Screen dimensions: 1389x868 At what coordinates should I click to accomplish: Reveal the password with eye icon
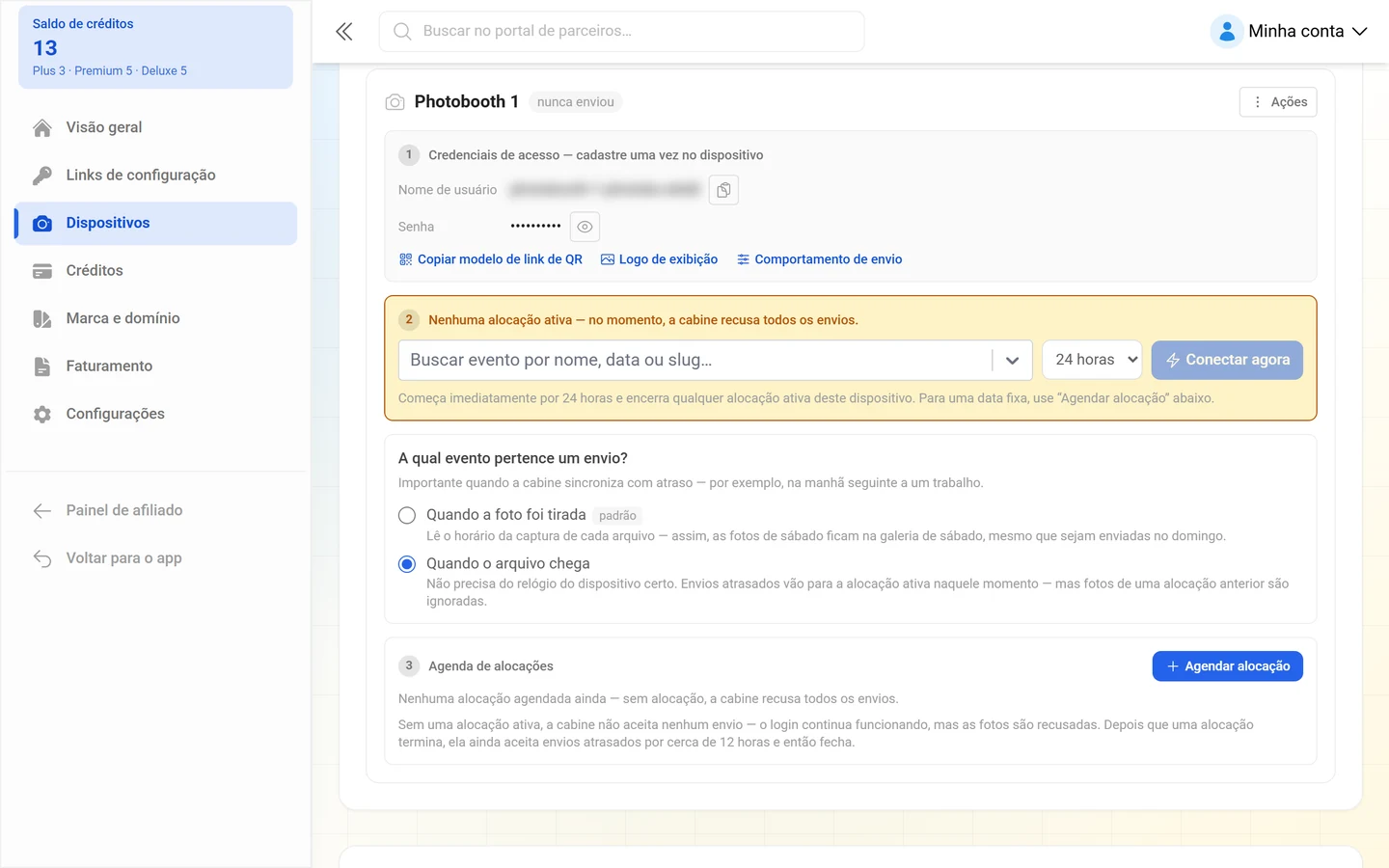click(x=585, y=227)
